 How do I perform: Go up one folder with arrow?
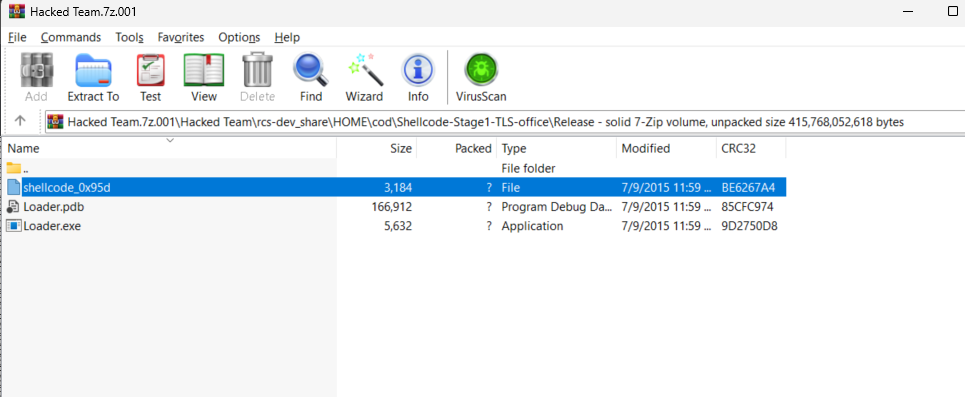pos(20,121)
